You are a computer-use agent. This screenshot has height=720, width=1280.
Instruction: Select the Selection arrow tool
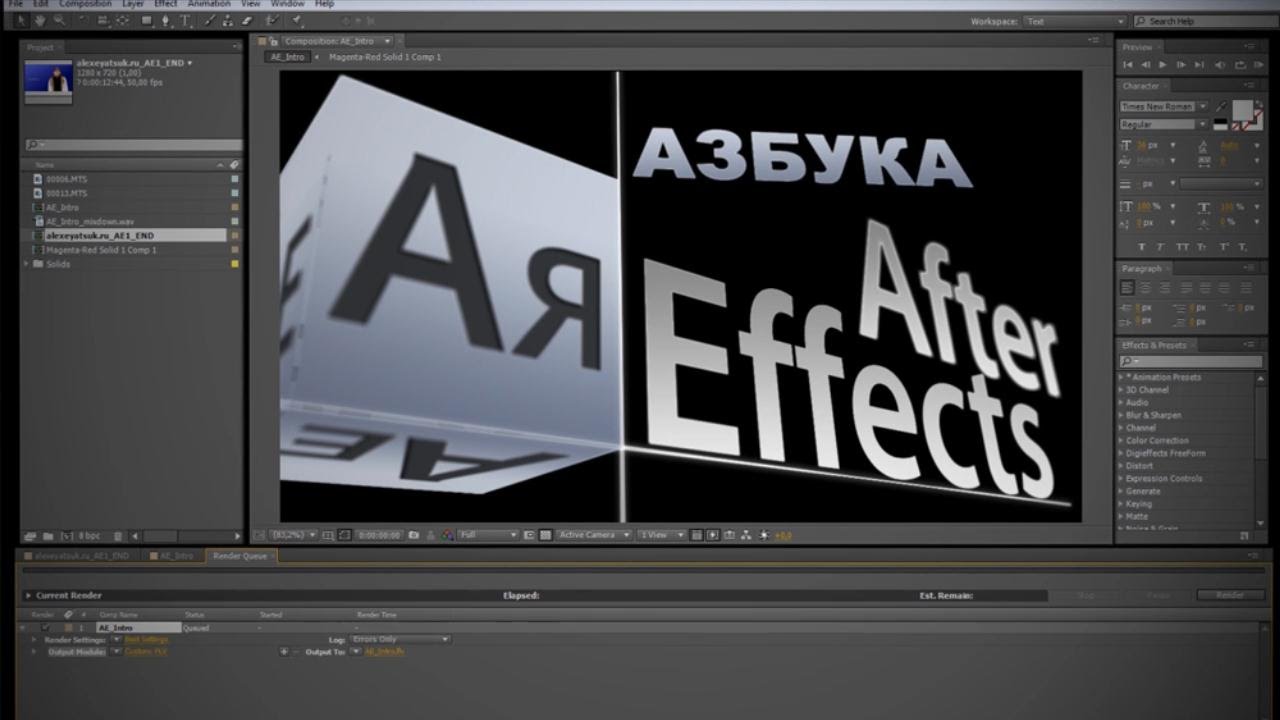tap(21, 20)
